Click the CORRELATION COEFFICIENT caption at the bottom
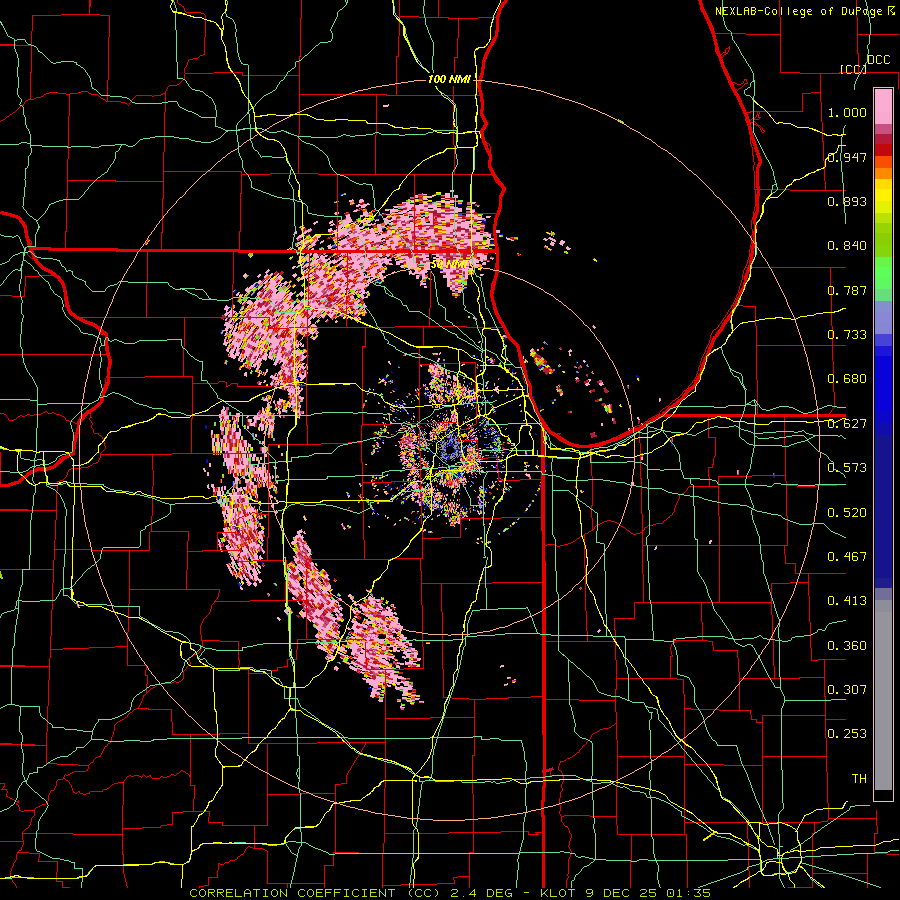 [450, 893]
